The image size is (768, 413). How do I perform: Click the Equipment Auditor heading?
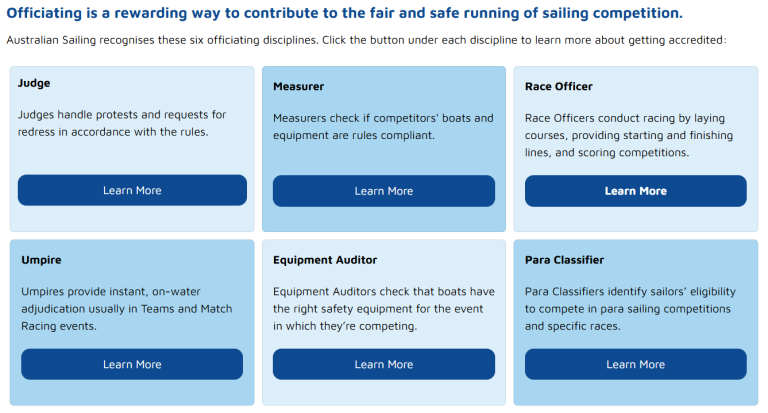[x=325, y=260]
